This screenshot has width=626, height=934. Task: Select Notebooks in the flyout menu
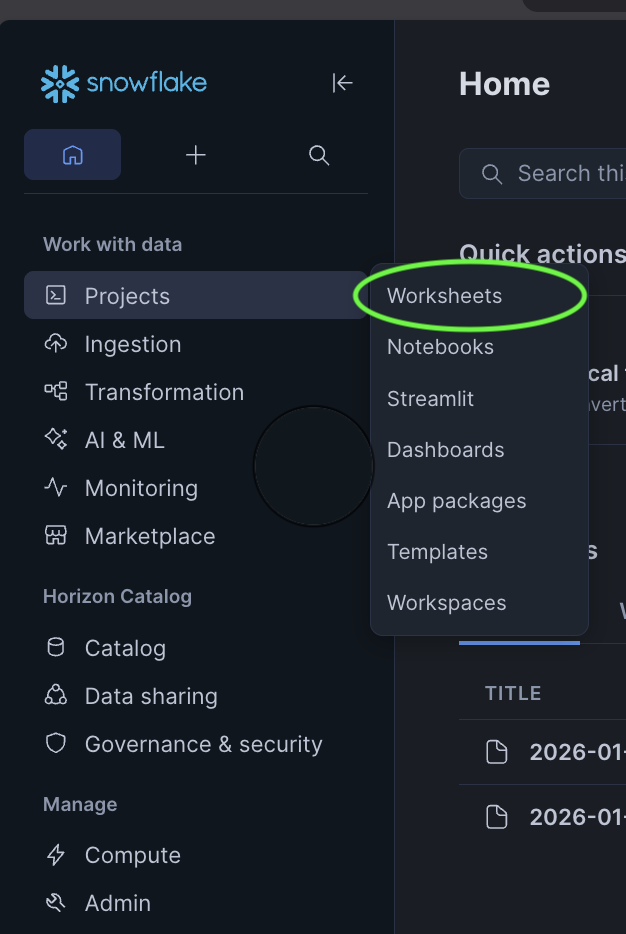pos(440,347)
